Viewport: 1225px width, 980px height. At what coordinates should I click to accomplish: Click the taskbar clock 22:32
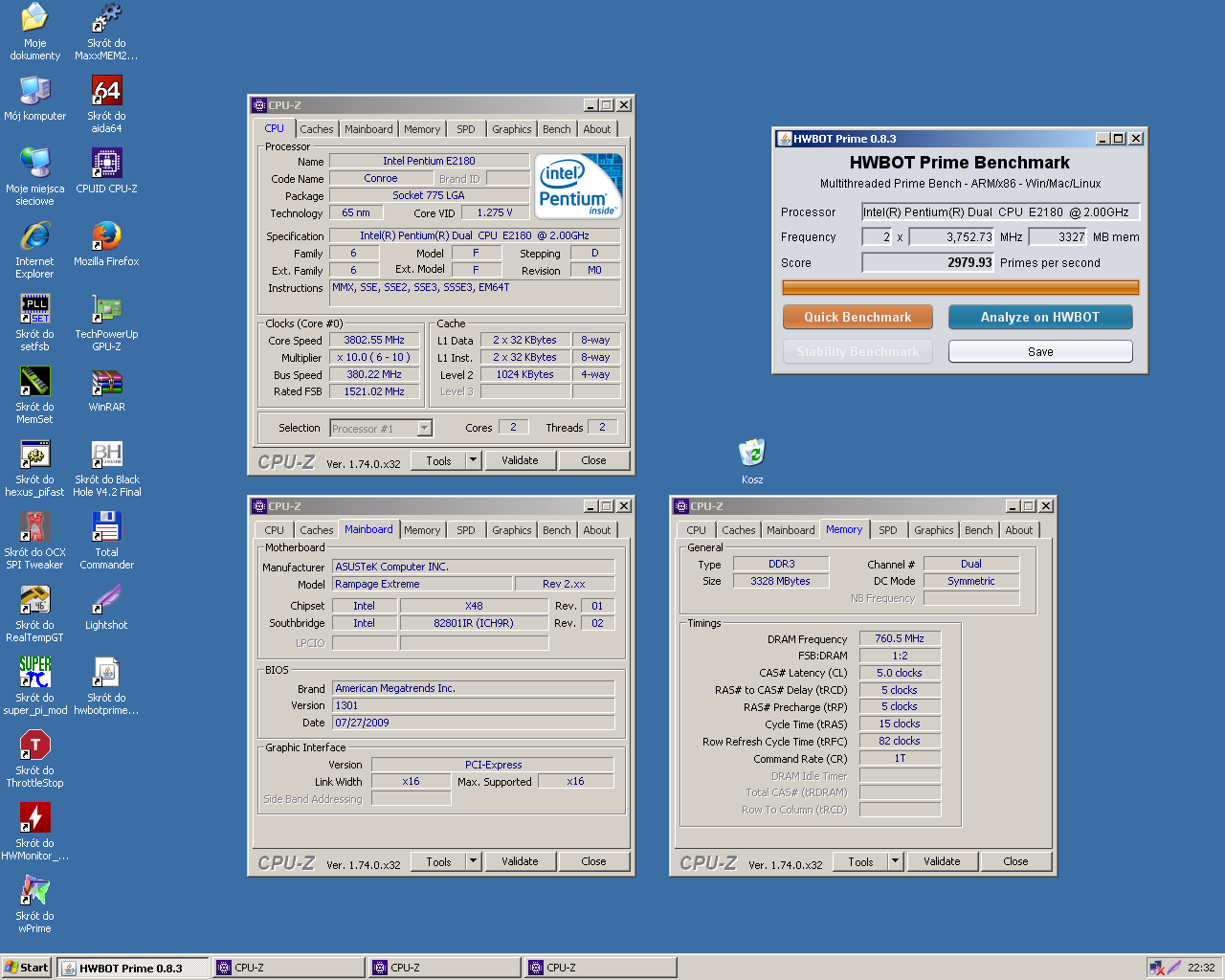point(1201,968)
